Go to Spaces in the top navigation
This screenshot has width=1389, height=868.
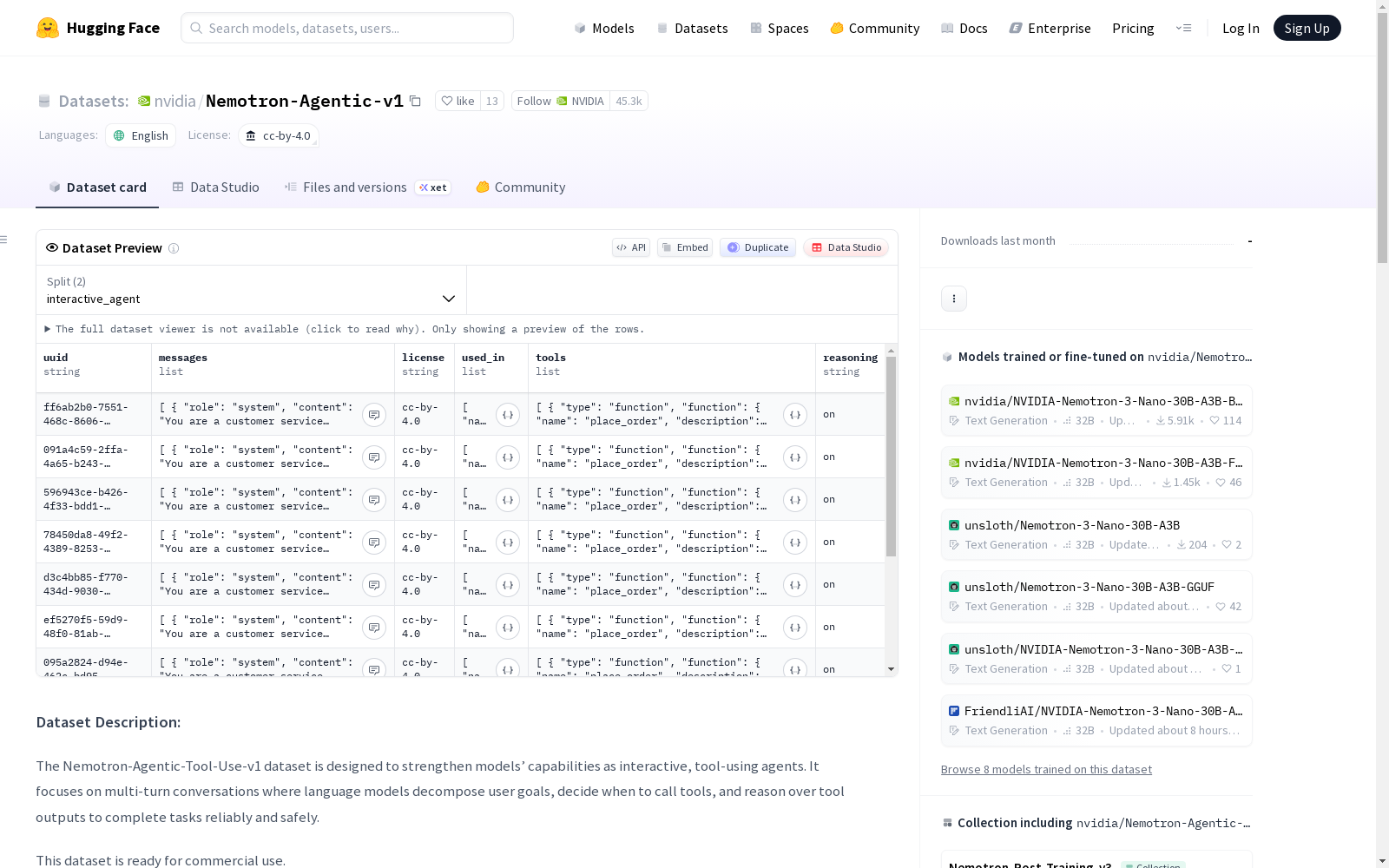(x=780, y=28)
